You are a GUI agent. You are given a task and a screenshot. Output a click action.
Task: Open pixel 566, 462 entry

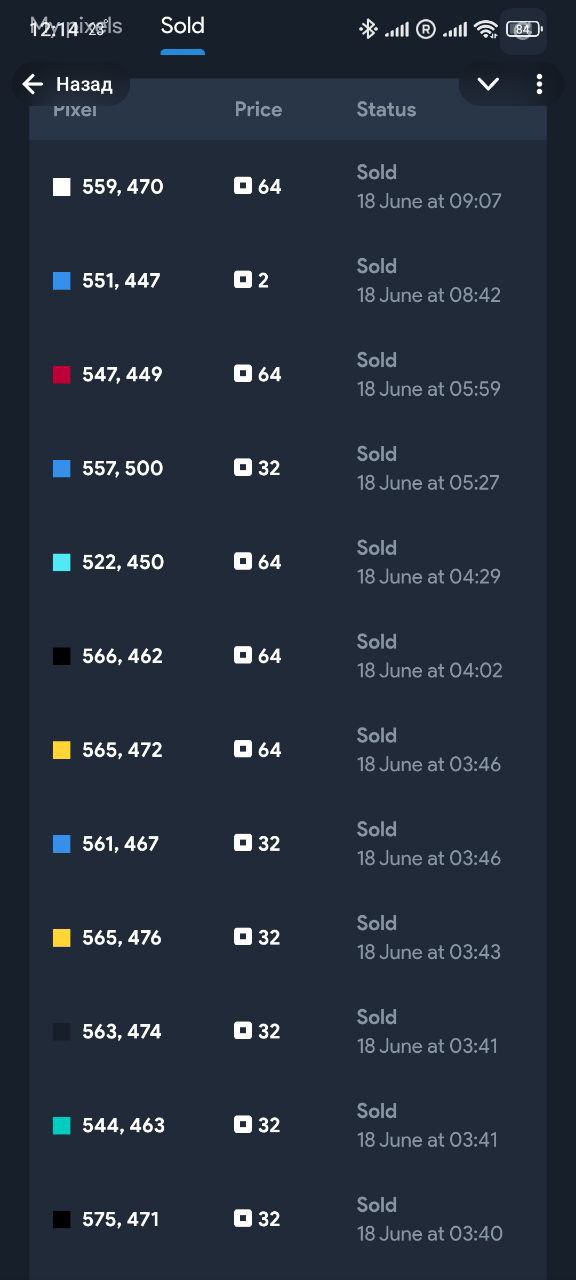(288, 656)
